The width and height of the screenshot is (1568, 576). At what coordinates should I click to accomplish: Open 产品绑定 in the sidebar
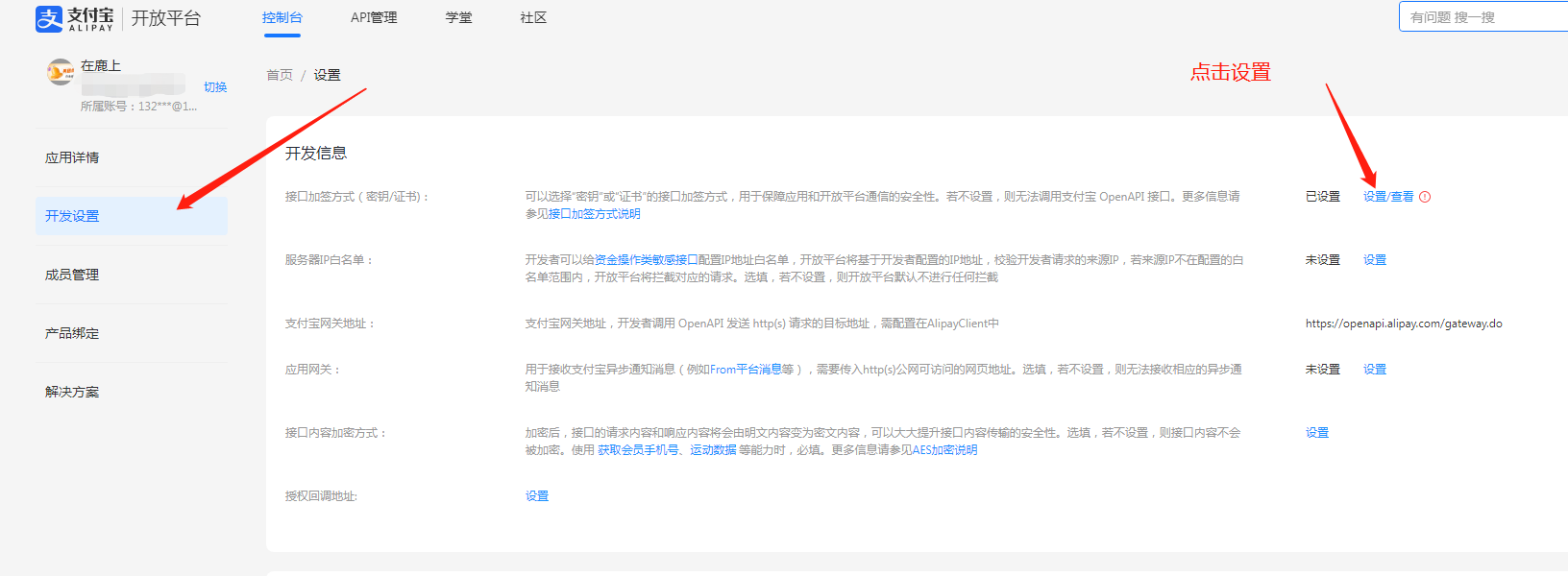72,333
